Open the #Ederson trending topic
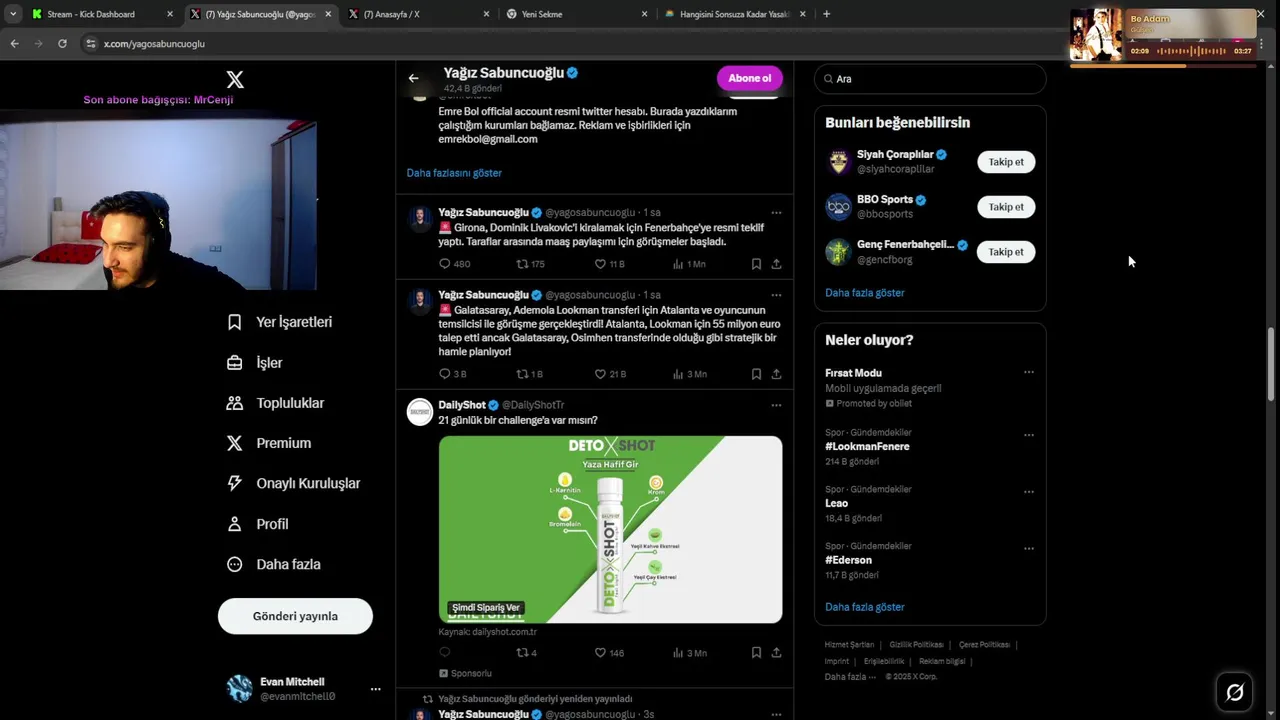The image size is (1280, 720). 848,560
